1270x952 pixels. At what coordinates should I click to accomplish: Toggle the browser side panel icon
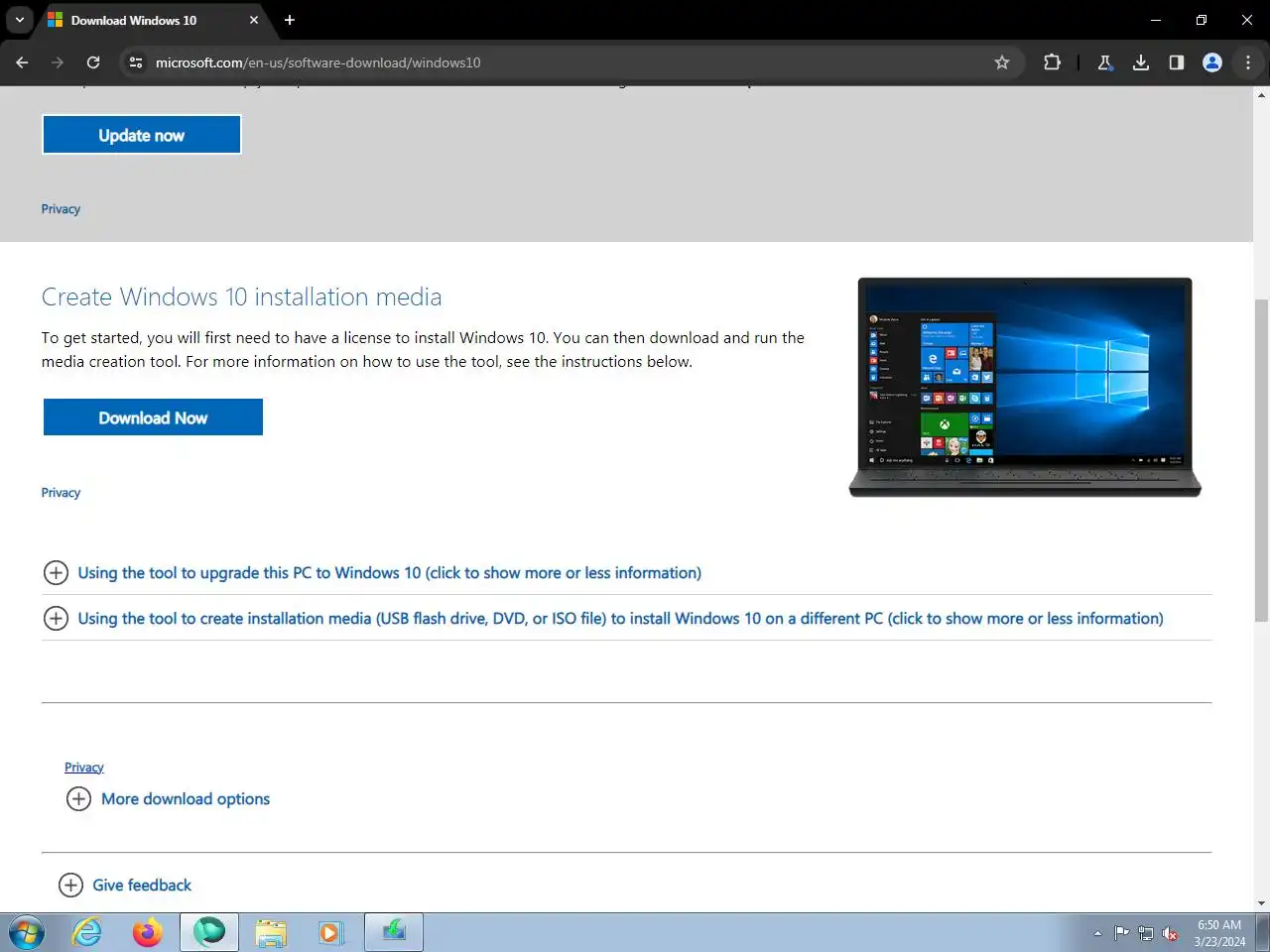click(1177, 62)
